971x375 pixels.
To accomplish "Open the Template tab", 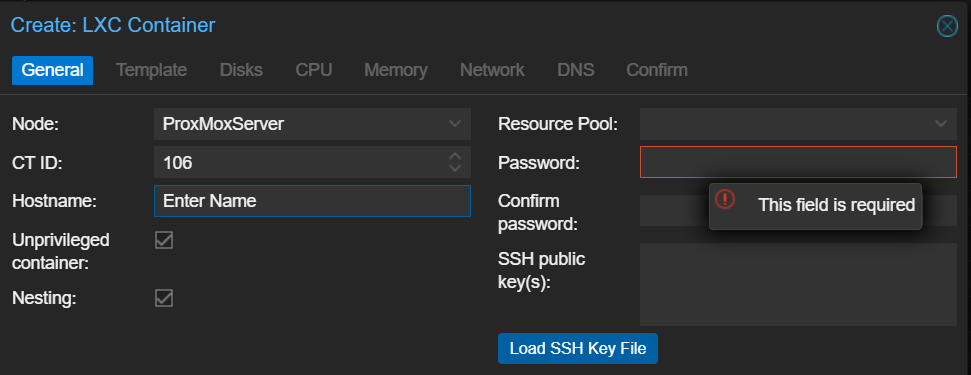I will 152,70.
